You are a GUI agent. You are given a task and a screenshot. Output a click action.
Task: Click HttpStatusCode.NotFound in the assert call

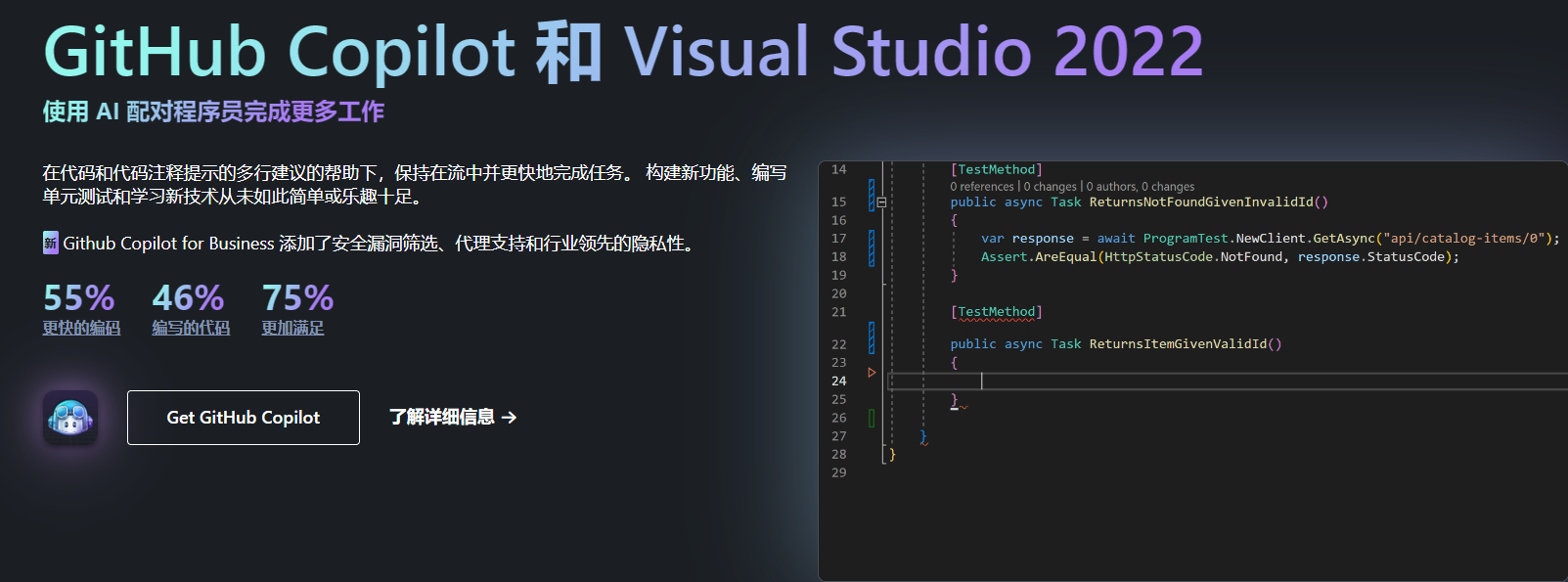tap(1193, 257)
